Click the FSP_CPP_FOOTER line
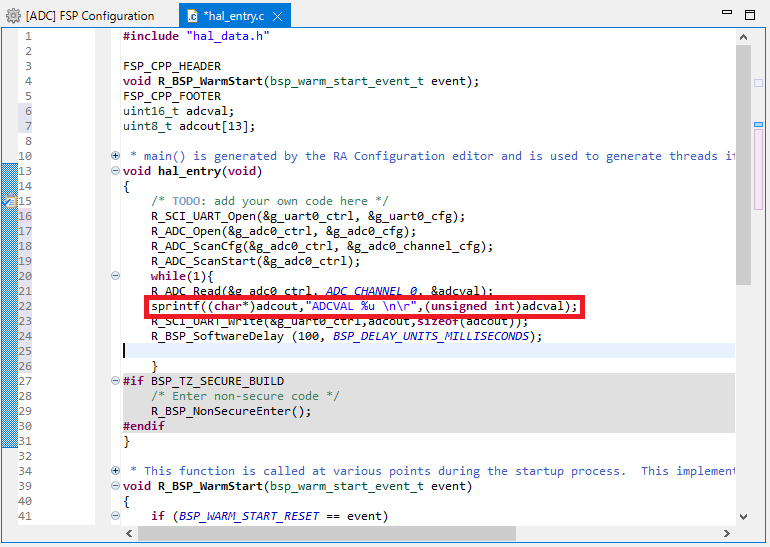This screenshot has width=770, height=547. (172, 96)
